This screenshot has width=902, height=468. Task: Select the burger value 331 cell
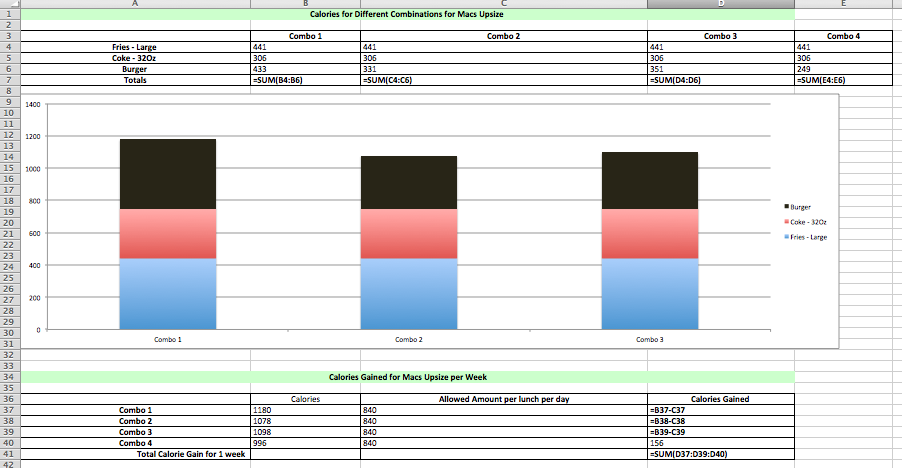pyautogui.click(x=504, y=69)
